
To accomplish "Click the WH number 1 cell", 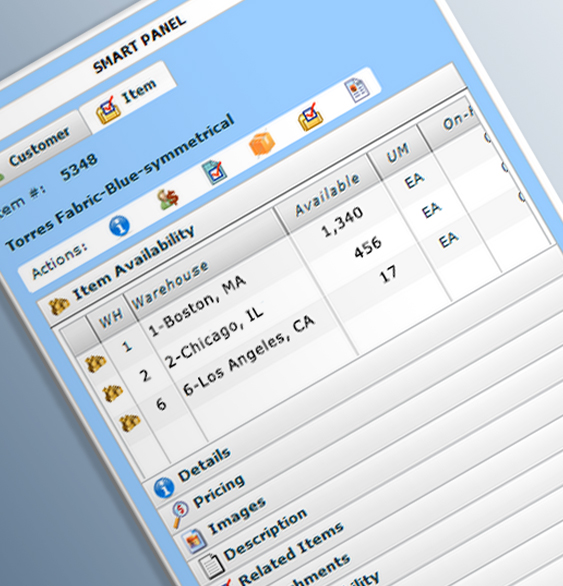I will pyautogui.click(x=127, y=346).
